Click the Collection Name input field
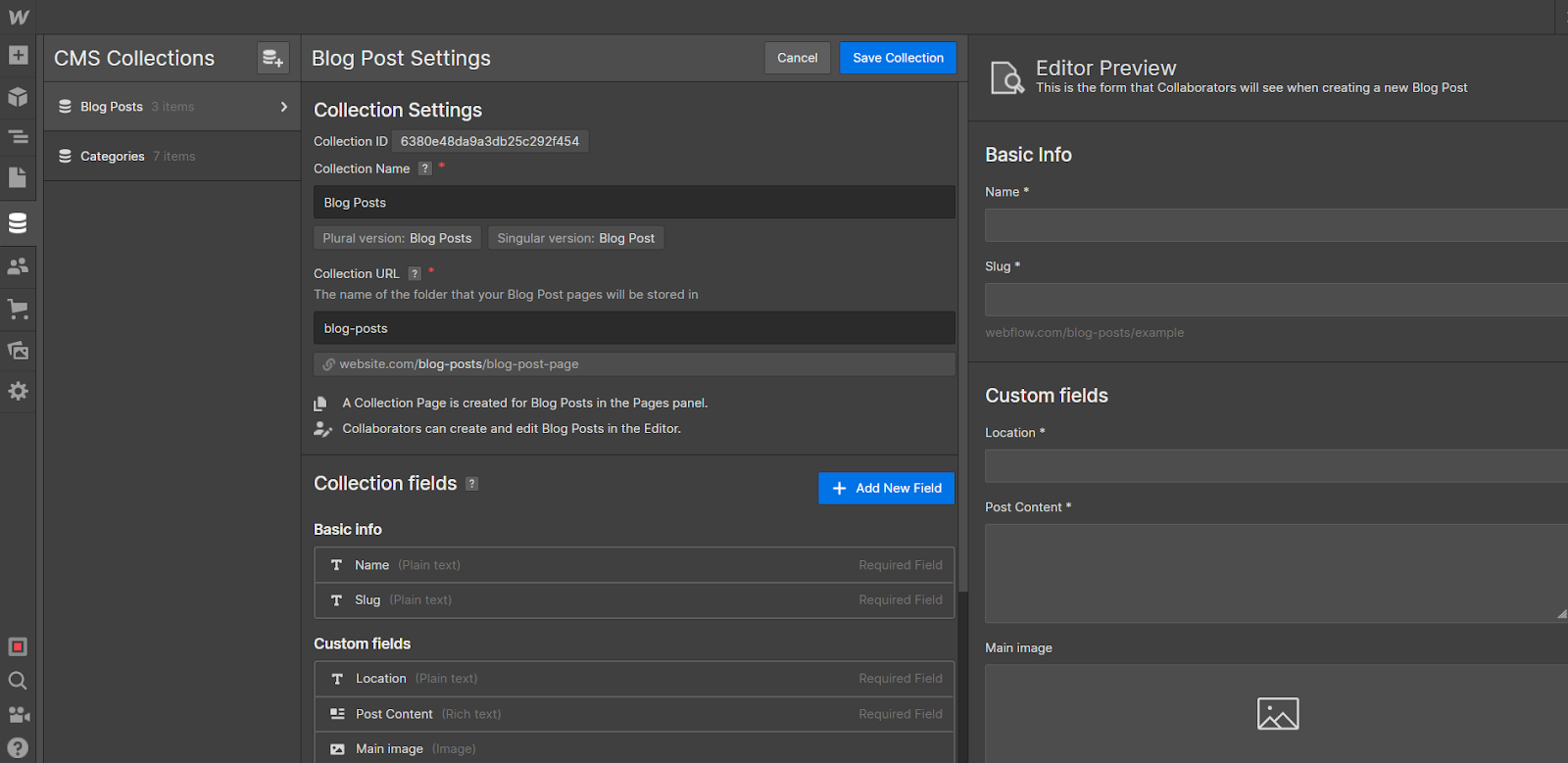1568x763 pixels. click(634, 203)
